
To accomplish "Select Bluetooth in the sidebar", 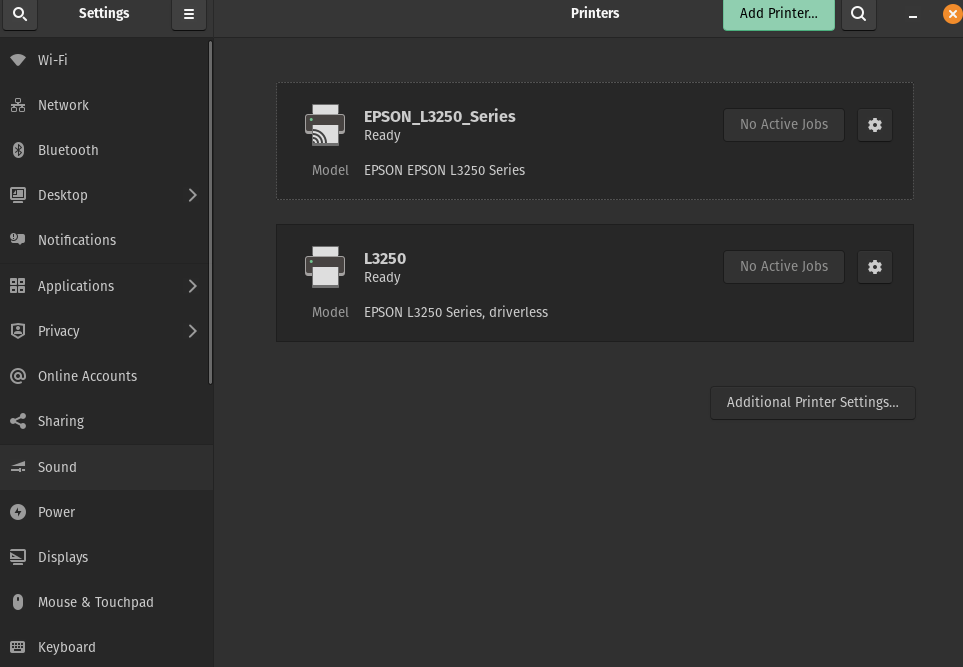I will tap(104, 150).
